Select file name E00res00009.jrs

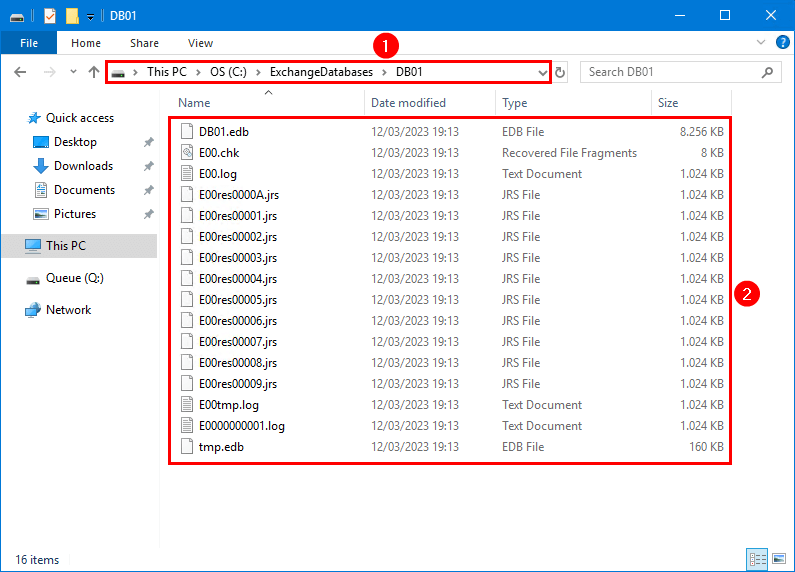coord(238,384)
